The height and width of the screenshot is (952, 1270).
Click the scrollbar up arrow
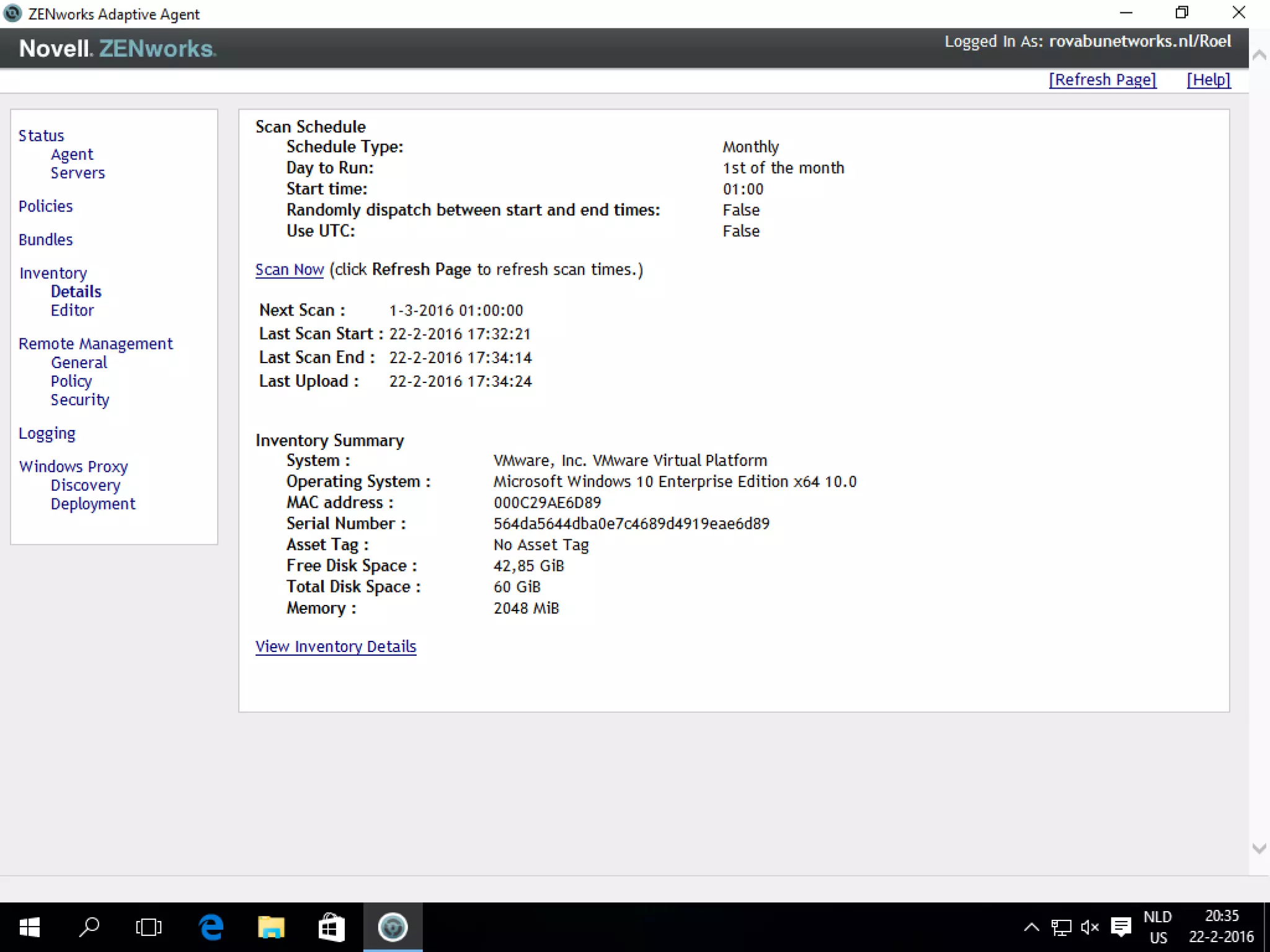(1259, 55)
